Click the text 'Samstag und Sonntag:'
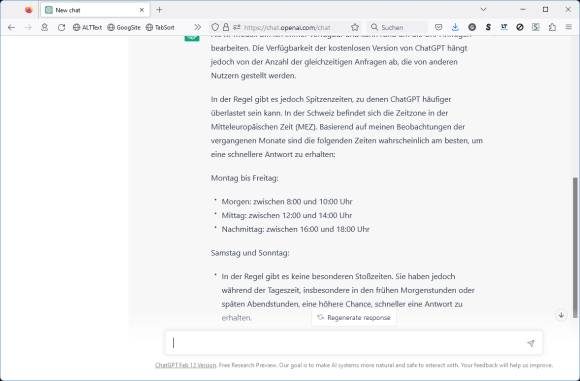Image resolution: width=580 pixels, height=381 pixels. [x=250, y=253]
